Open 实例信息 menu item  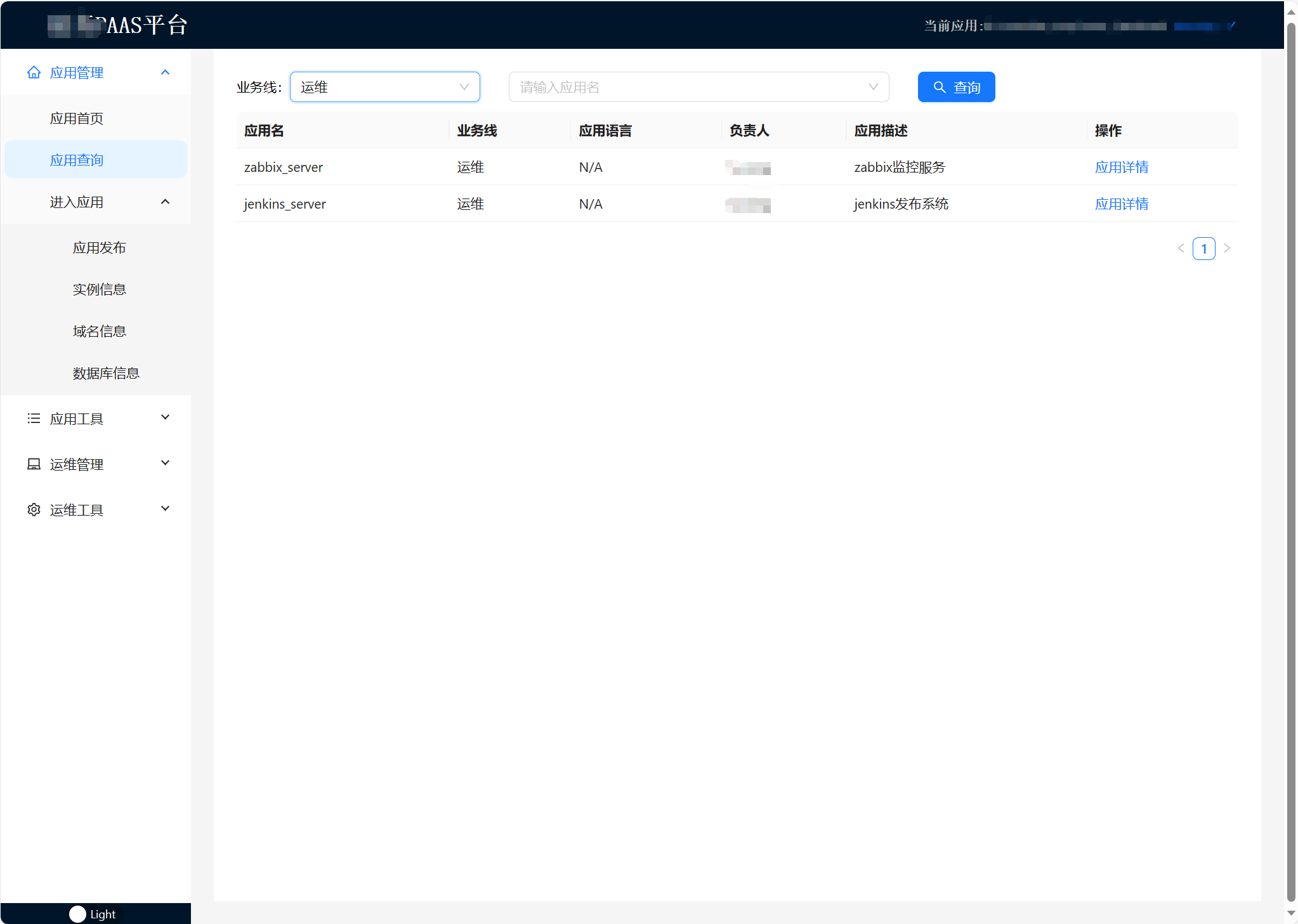tap(96, 290)
